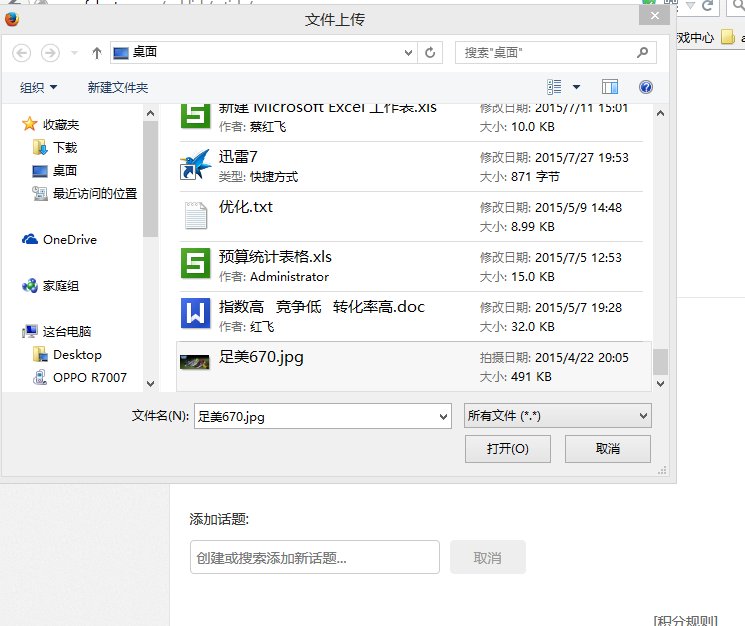
Task: Select 收藏夹 in the navigation pane
Action: (x=61, y=124)
